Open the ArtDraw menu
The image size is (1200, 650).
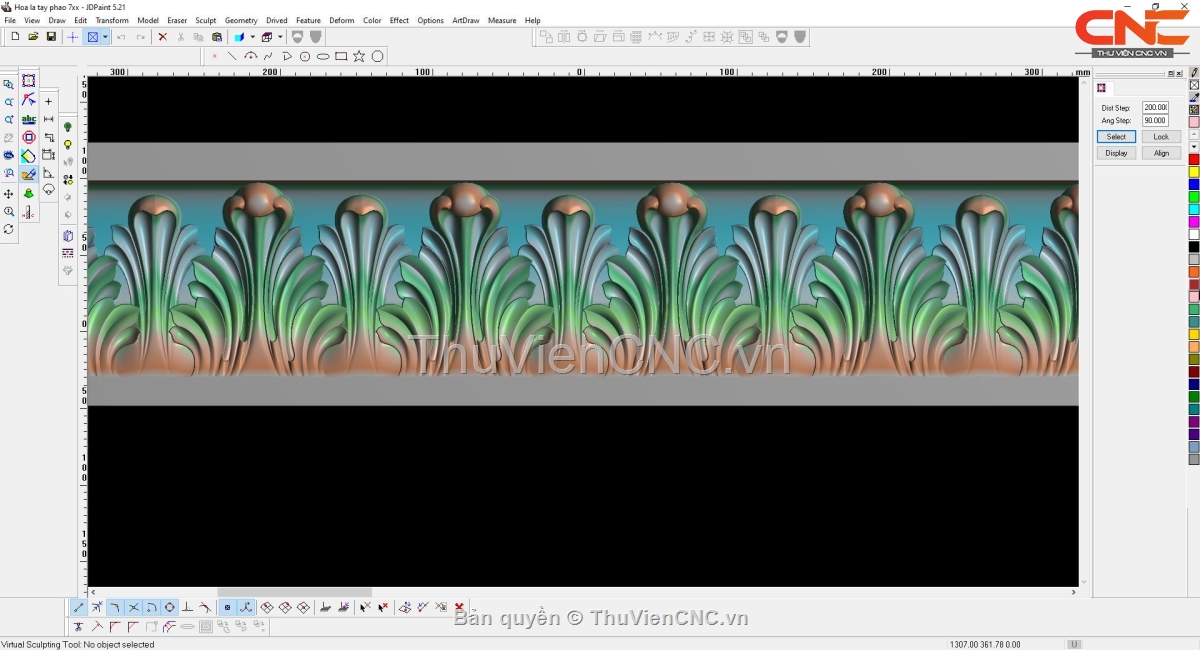click(x=465, y=20)
